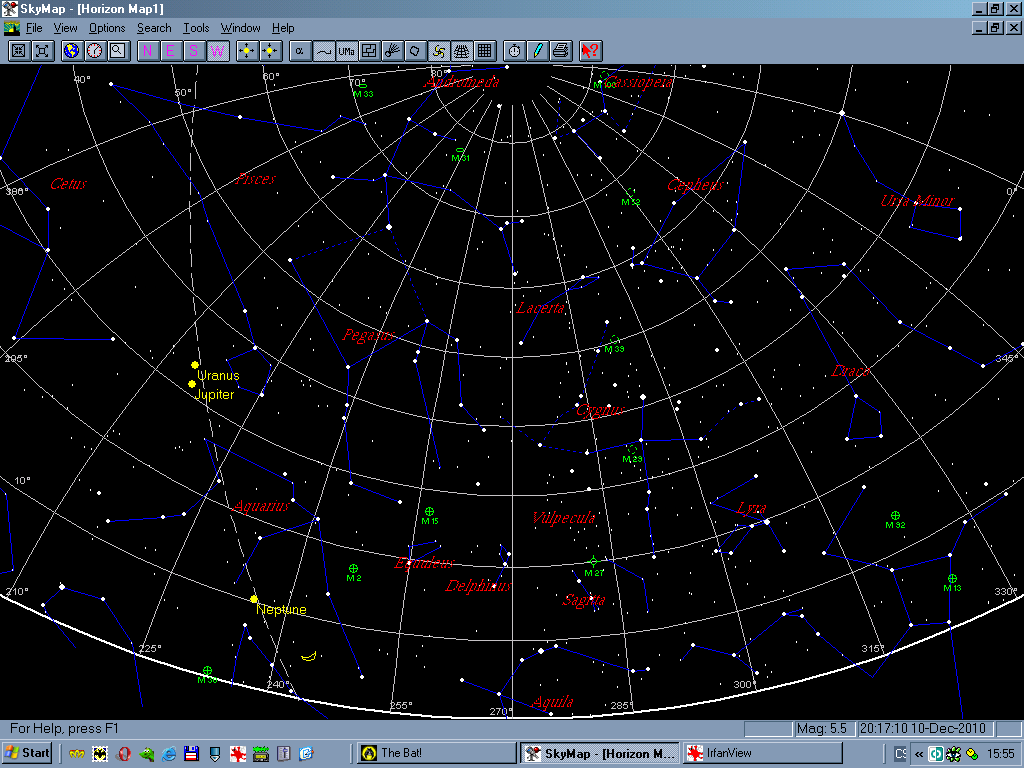The width and height of the screenshot is (1024, 768).
Task: Click the system tray clock 15:55
Action: click(1000, 754)
